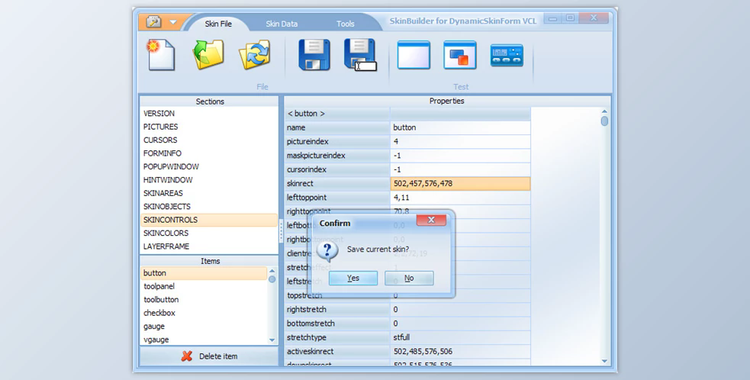The width and height of the screenshot is (750, 380).
Task: Click the Items panel header
Action: (x=209, y=261)
